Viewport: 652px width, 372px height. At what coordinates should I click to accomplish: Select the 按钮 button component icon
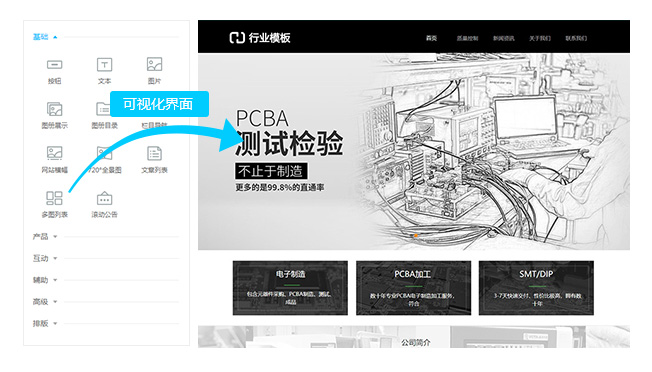tap(54, 65)
